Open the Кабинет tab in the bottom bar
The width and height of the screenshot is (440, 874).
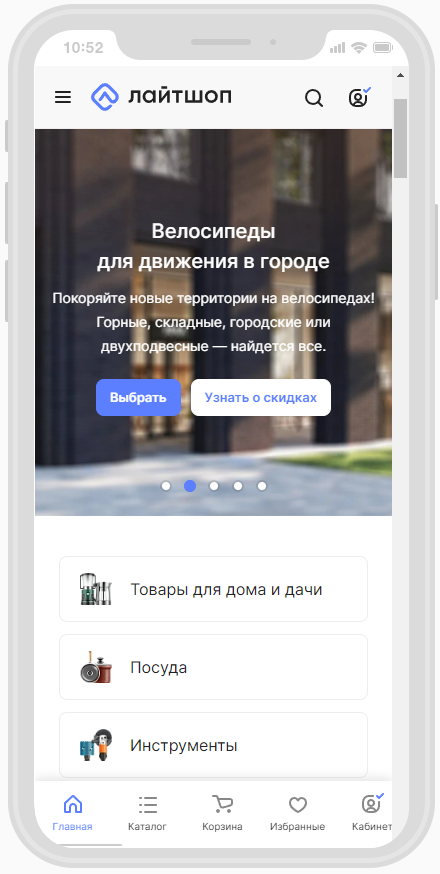pos(372,812)
